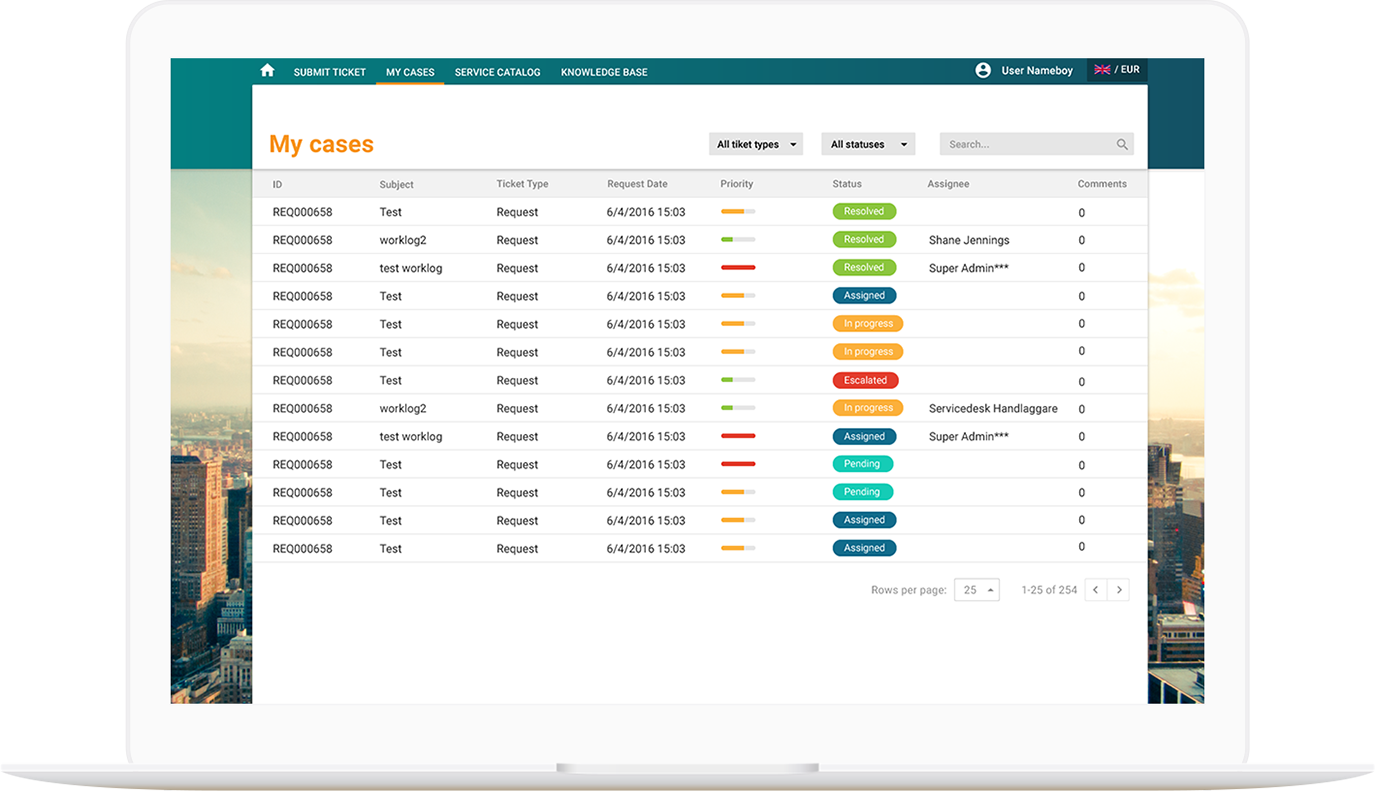Click the UK flag language icon
Viewport: 1376px width, 791px height.
(1103, 70)
